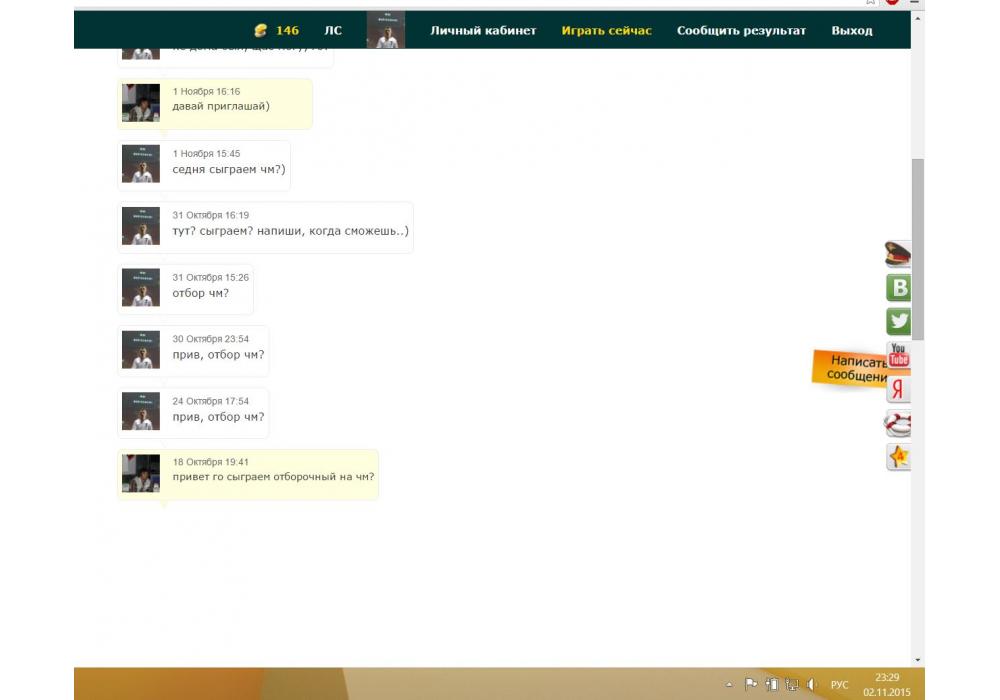Switch the РУС input language indicator
The height and width of the screenshot is (700, 1000).
click(840, 685)
